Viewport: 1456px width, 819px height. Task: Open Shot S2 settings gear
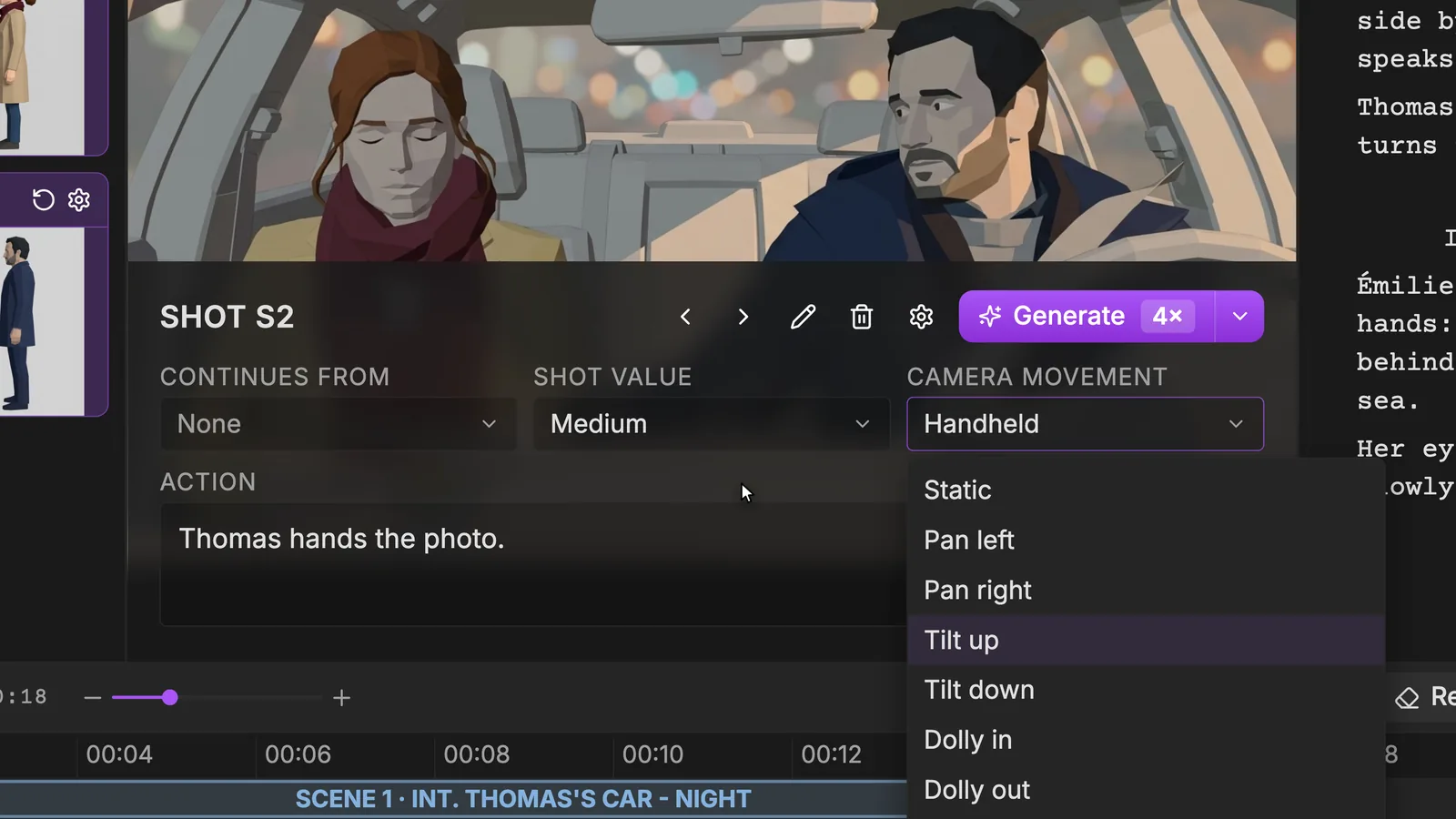click(x=921, y=317)
